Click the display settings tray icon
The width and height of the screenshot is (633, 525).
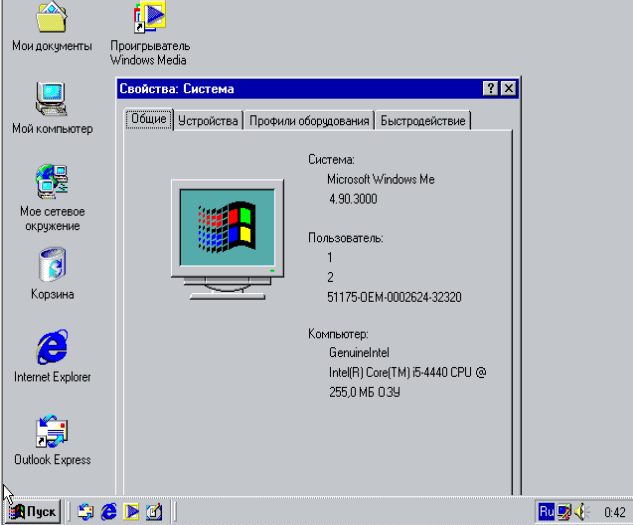point(564,512)
